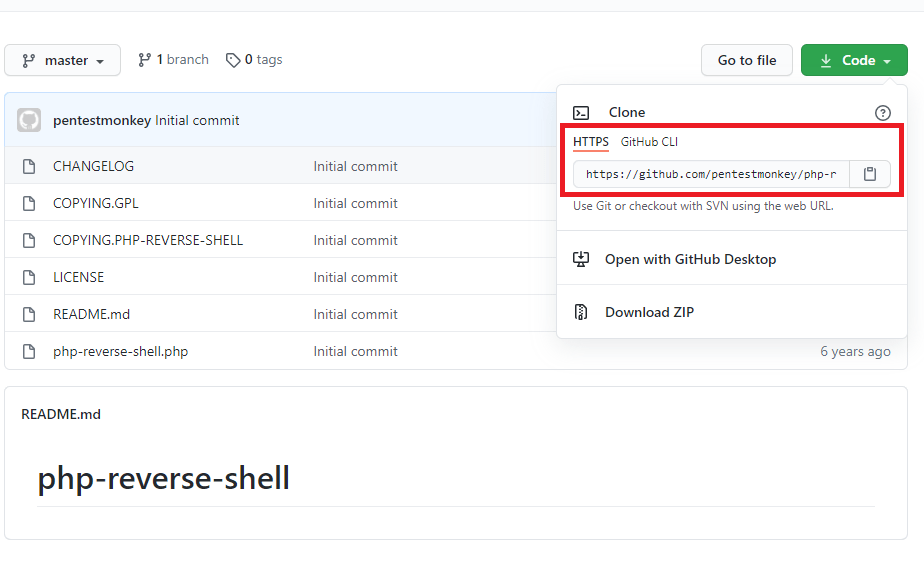Image resolution: width=924 pixels, height=570 pixels.
Task: Click the HTTPS clone URL field
Action: [x=711, y=174]
